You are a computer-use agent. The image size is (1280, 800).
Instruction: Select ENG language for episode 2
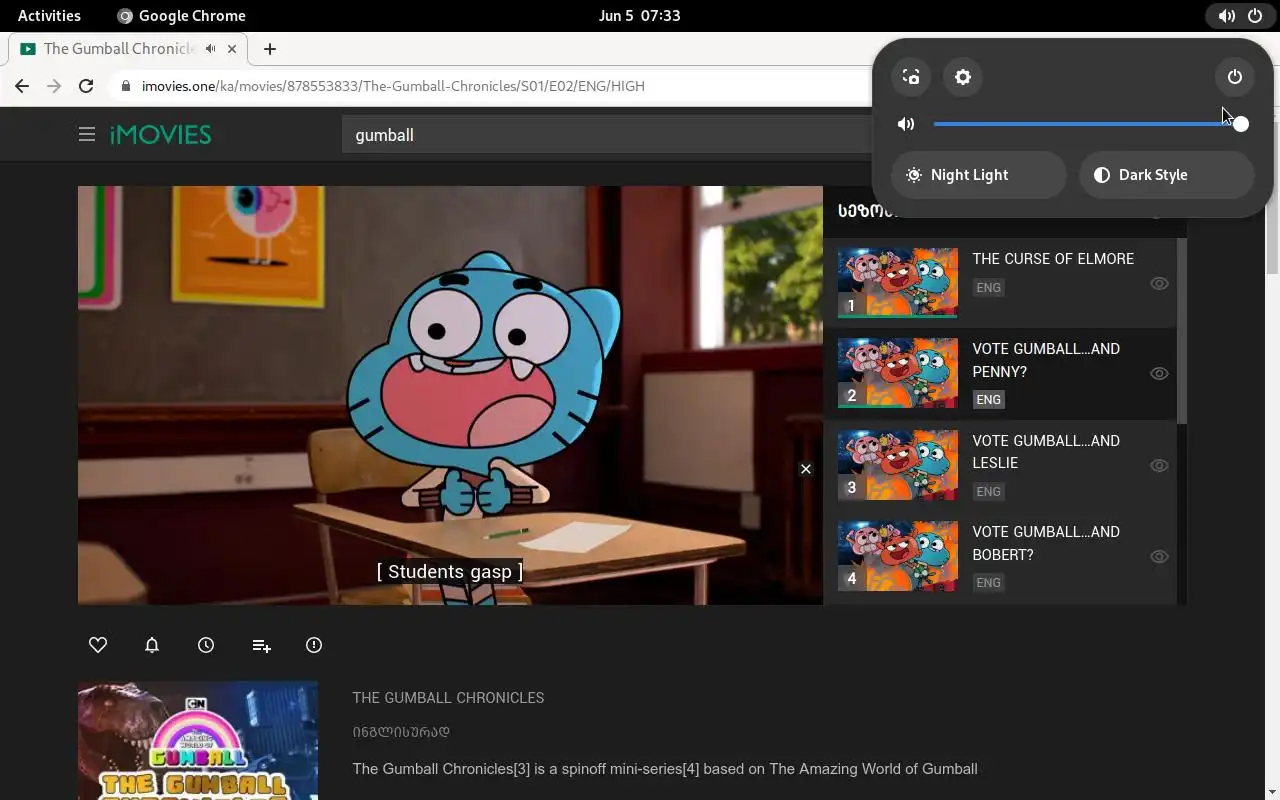click(988, 399)
